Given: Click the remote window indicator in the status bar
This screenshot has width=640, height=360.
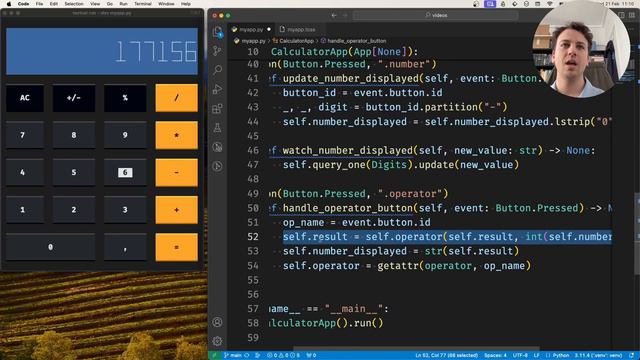Looking at the screenshot, I should tap(214, 356).
